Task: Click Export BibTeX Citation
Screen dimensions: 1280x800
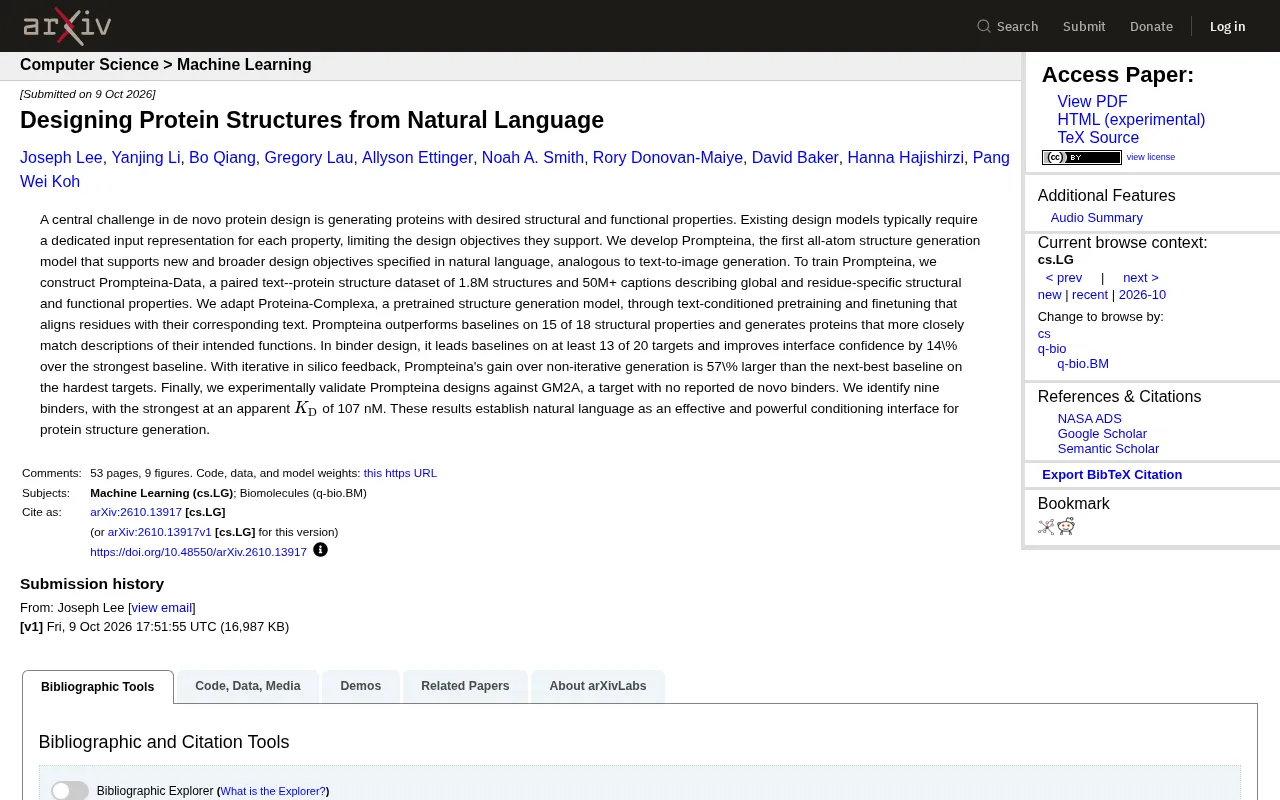Action: (1112, 475)
